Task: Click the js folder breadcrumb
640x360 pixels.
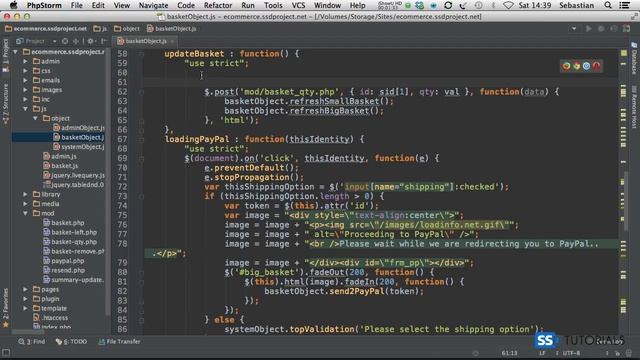Action: point(100,29)
